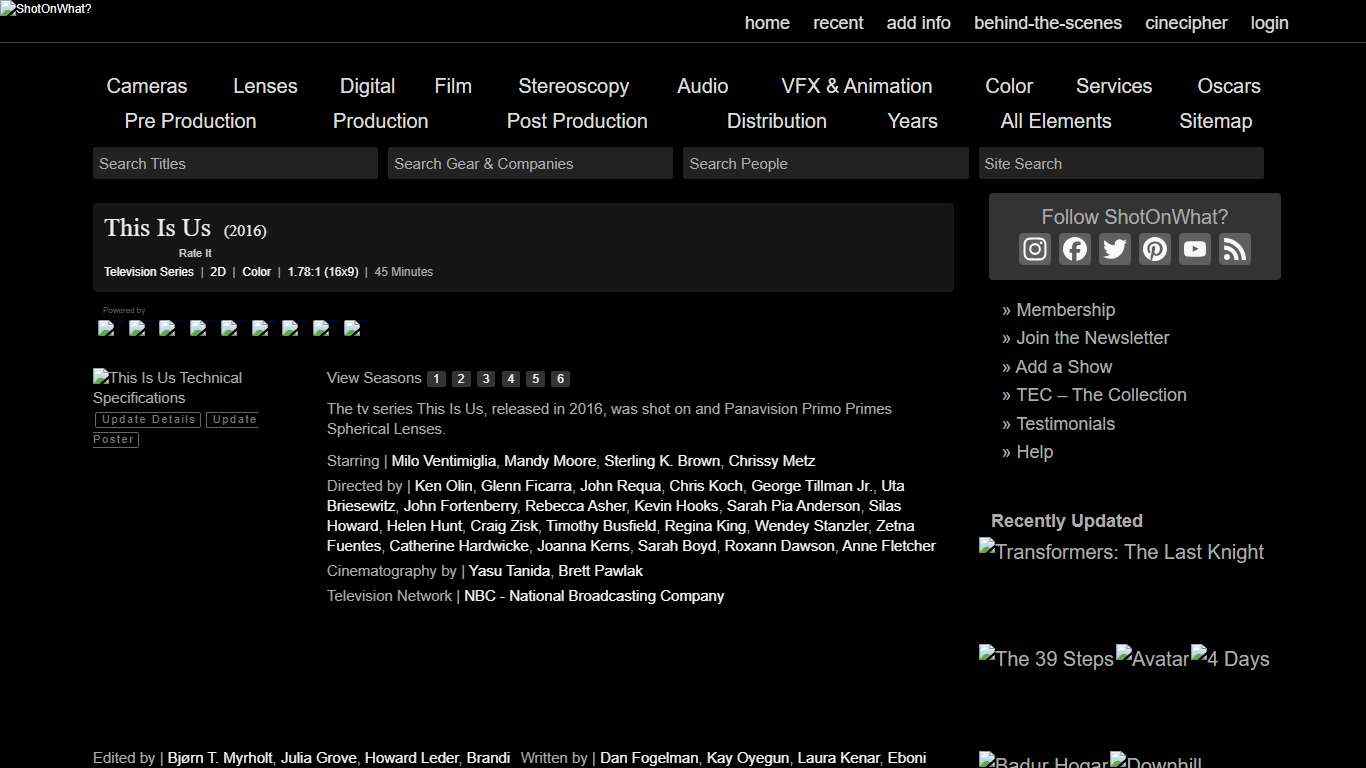The height and width of the screenshot is (768, 1366).
Task: Select season 1 of This Is Us
Action: coord(435,378)
